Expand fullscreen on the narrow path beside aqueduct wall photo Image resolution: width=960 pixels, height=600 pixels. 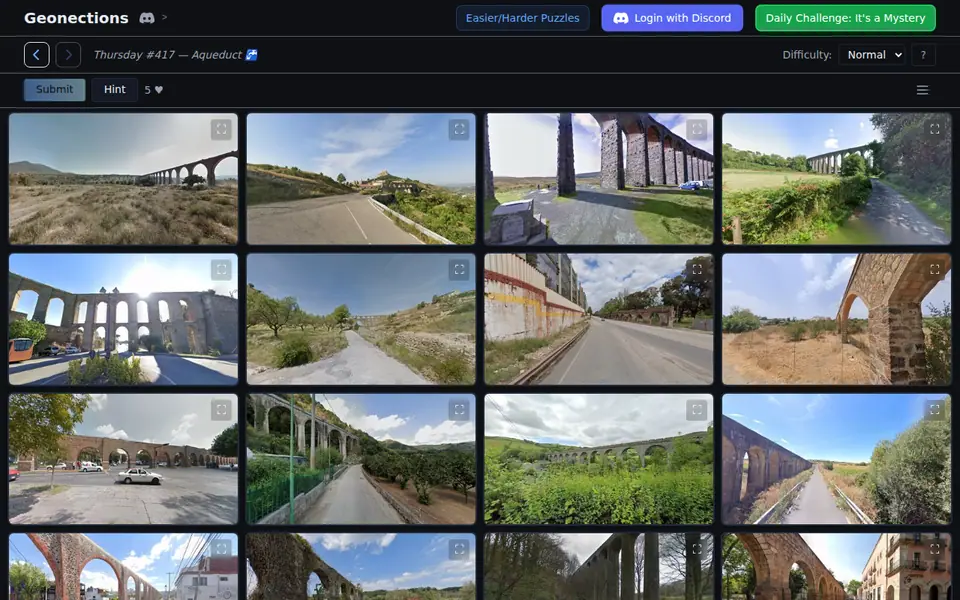(x=934, y=410)
